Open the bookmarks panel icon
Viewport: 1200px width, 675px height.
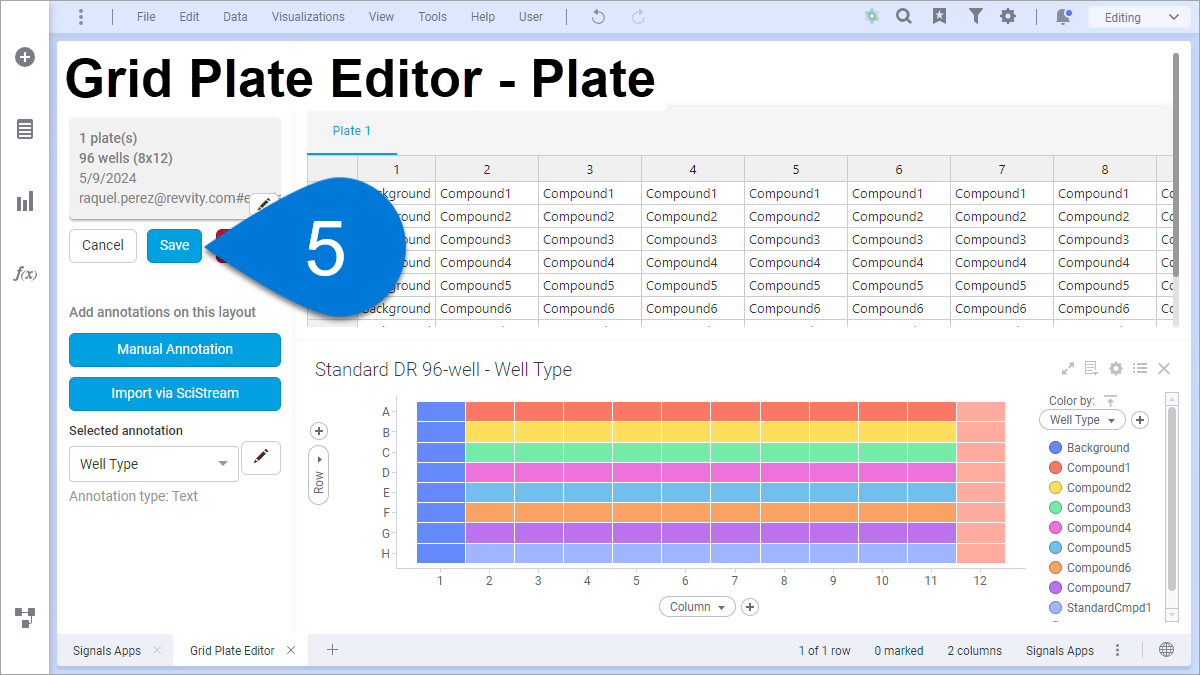pyautogui.click(x=939, y=17)
